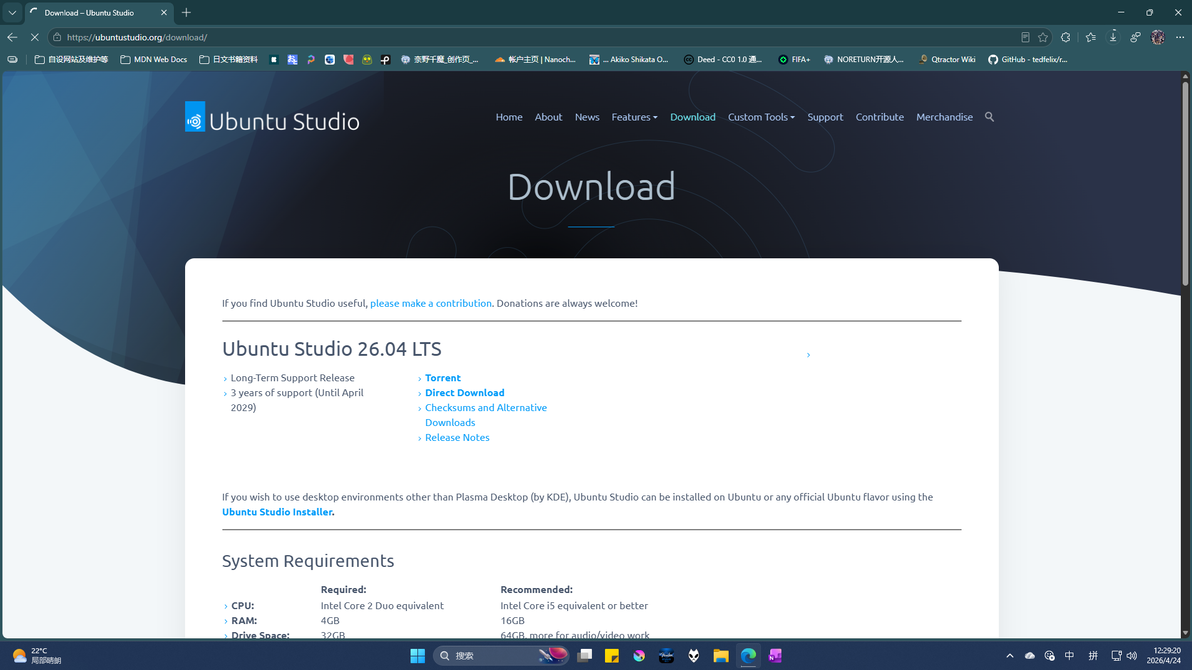The width and height of the screenshot is (1192, 670).
Task: Open Checksums and Alternative Downloads link
Action: 486,415
